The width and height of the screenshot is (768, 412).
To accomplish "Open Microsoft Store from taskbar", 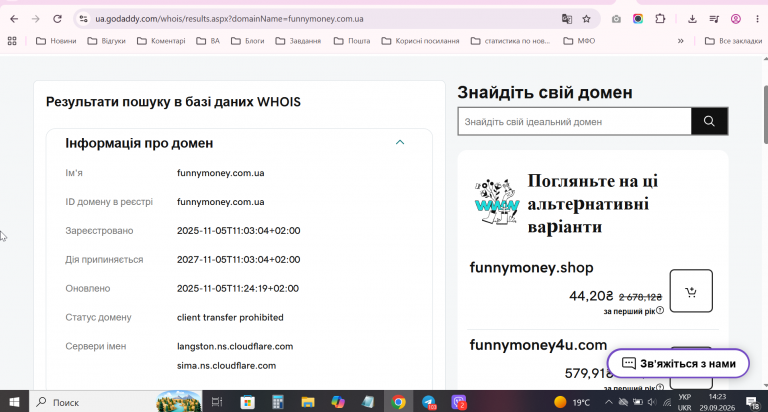I will tap(248, 402).
